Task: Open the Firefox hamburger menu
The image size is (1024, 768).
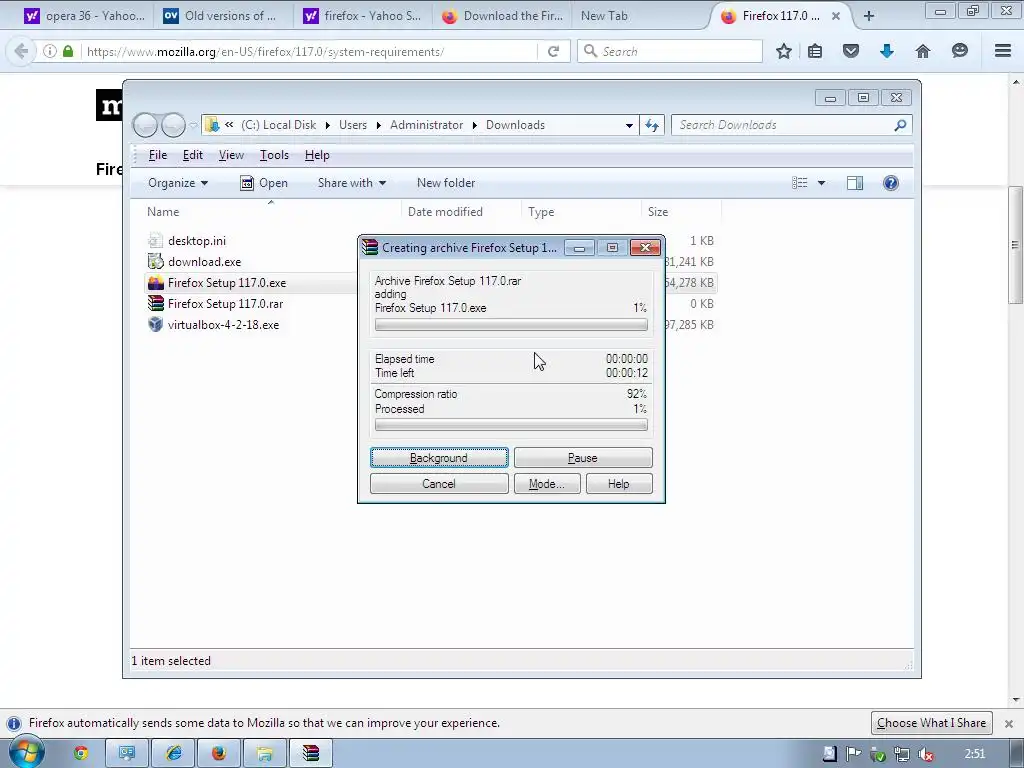Action: point(1003,51)
